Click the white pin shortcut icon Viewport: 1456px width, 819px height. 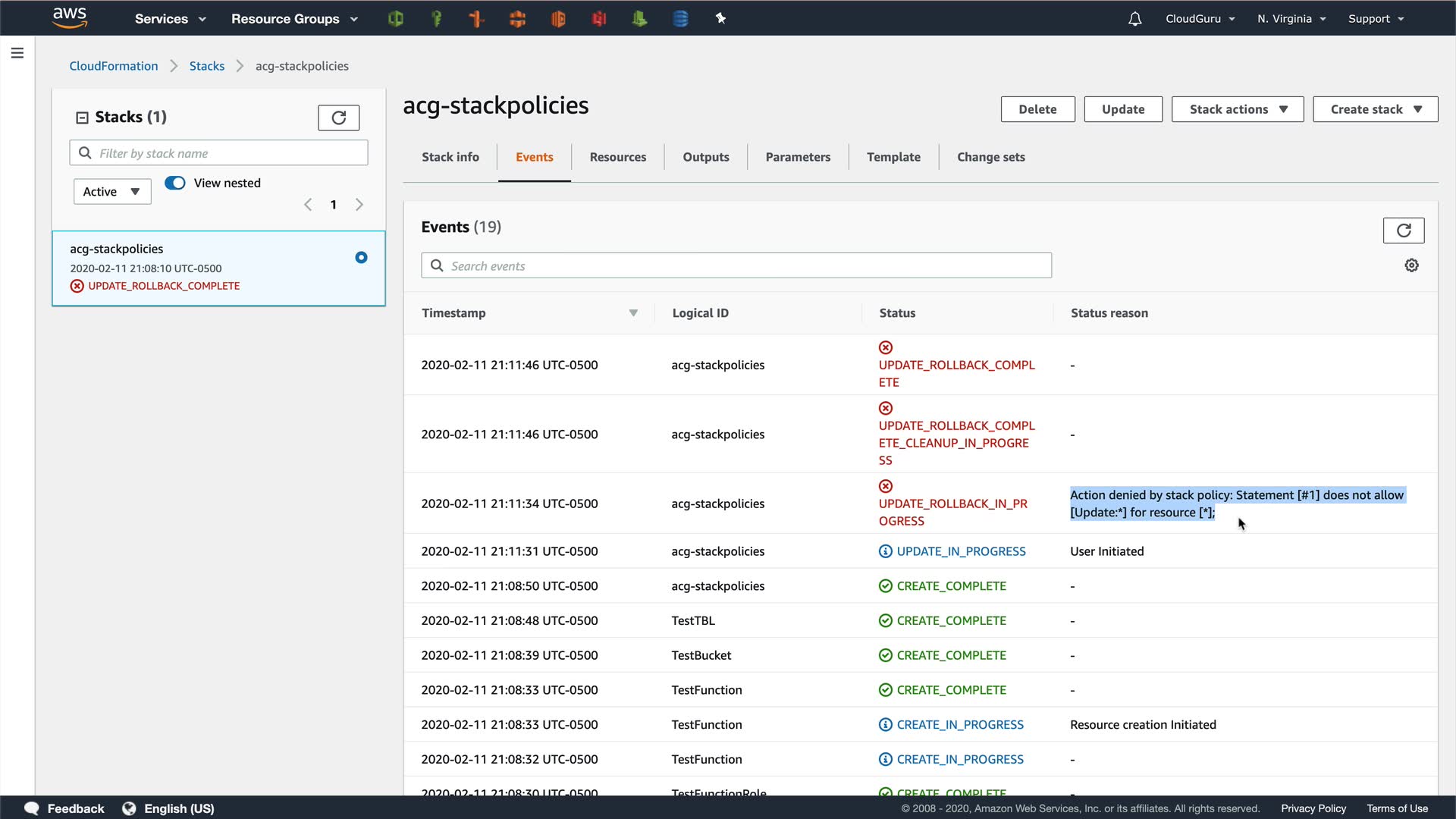720,18
